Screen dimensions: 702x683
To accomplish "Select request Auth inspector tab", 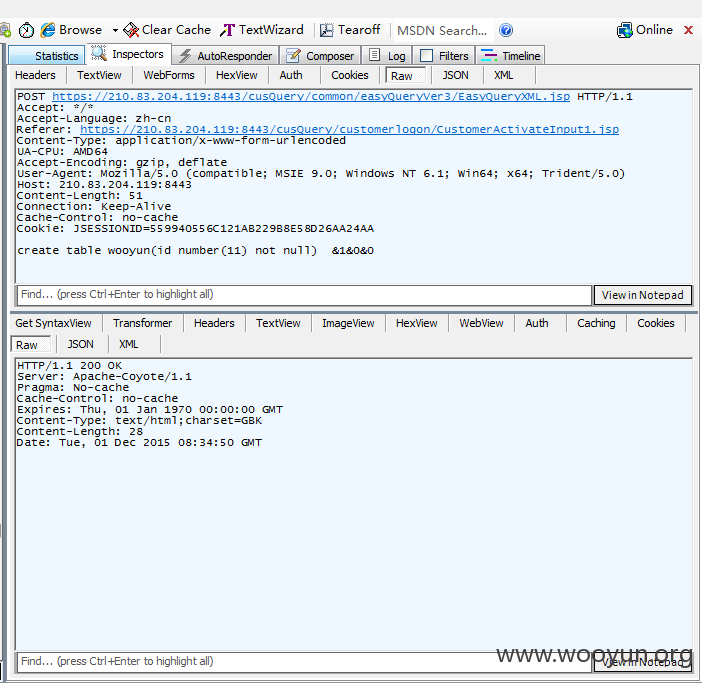I will [x=291, y=75].
